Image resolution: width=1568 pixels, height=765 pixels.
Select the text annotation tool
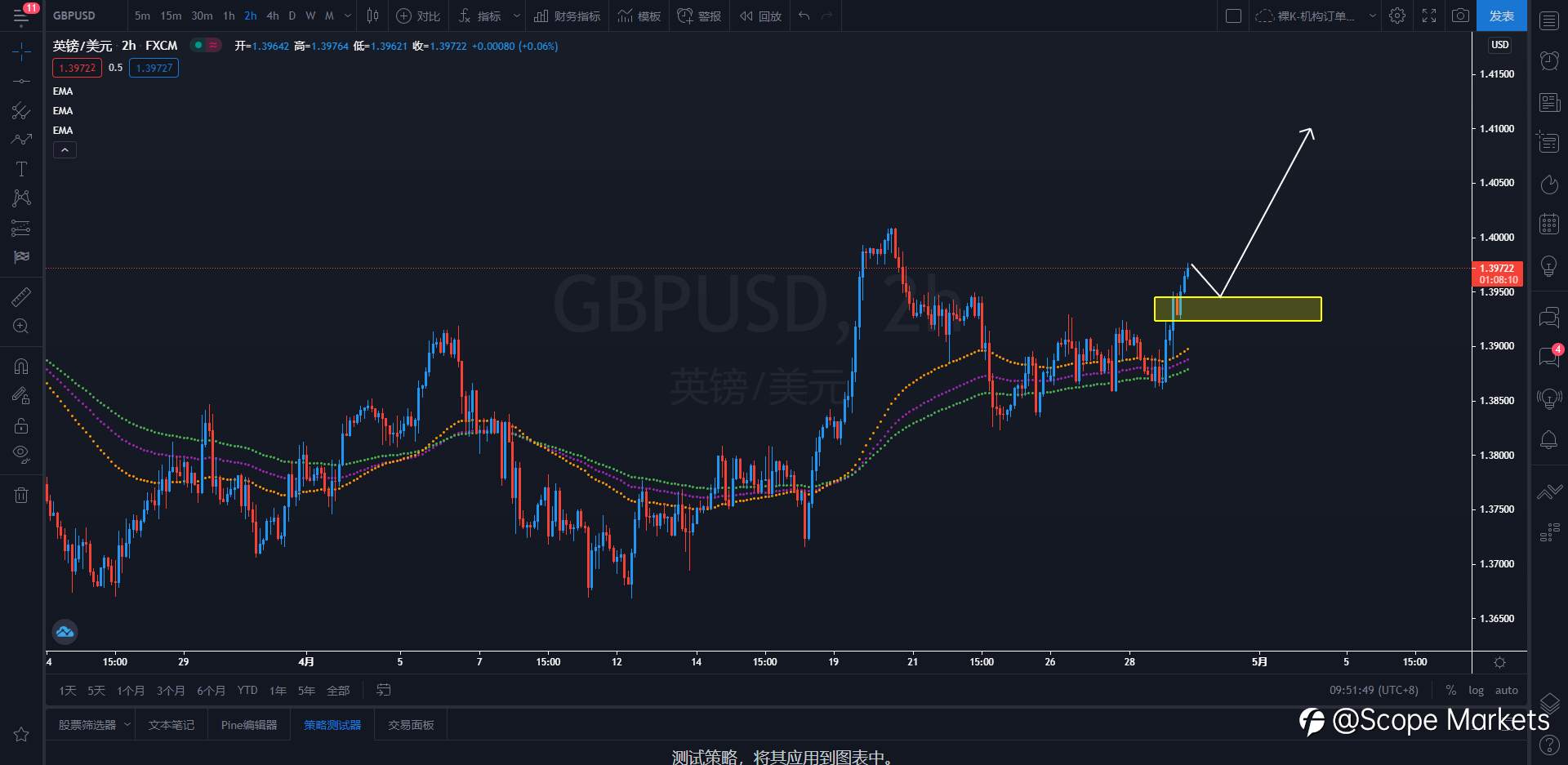[21, 169]
